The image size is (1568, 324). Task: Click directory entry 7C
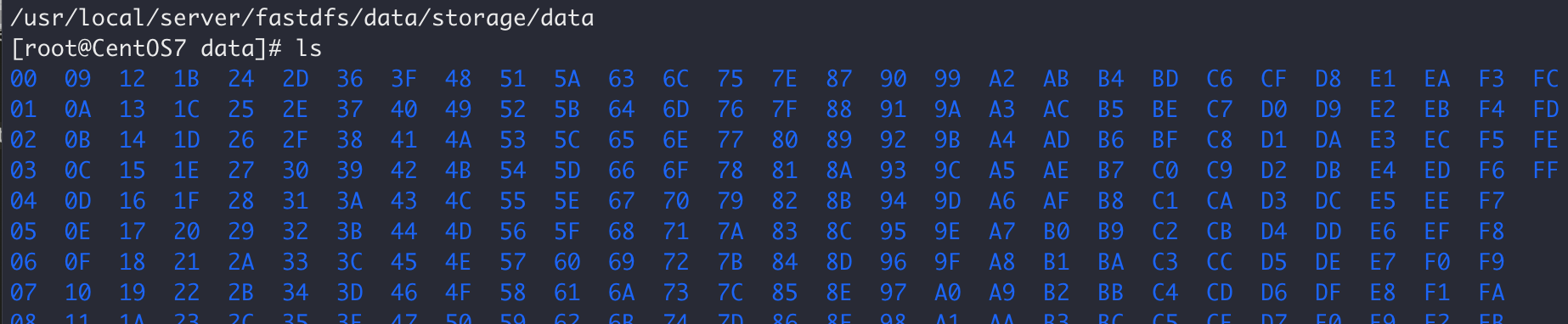(x=730, y=293)
